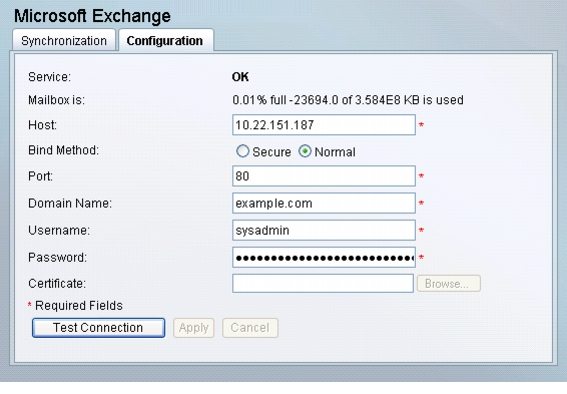
Task: Click the 'Host:' label
Action: click(x=43, y=125)
